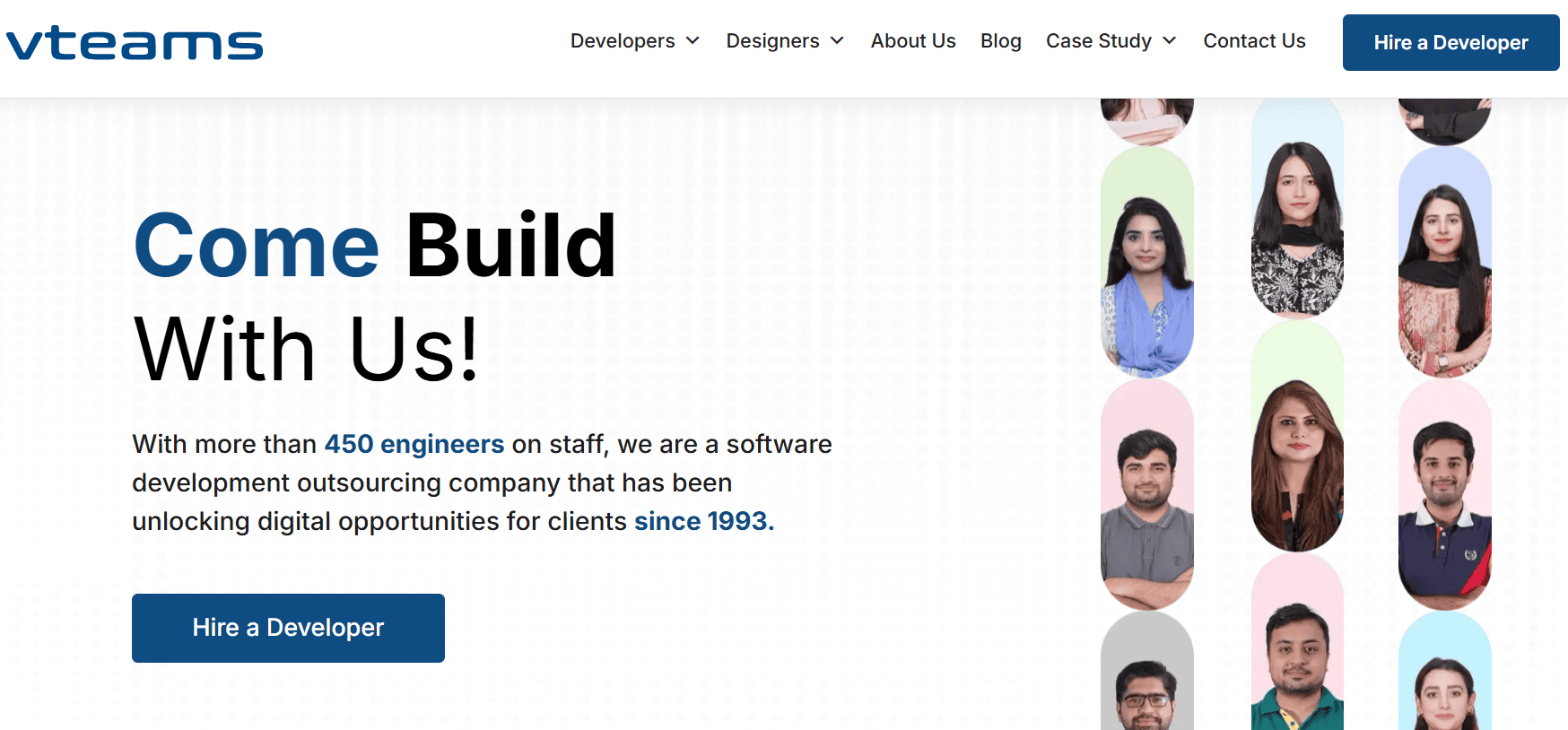1568x730 pixels.
Task: Expand the Developers dropdown chevron
Action: pyautogui.click(x=693, y=41)
